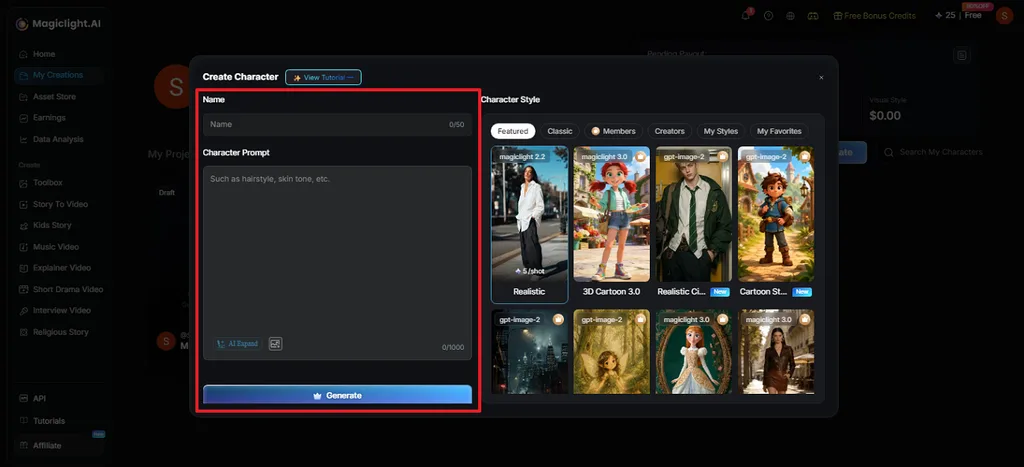This screenshot has height=467, width=1024.
Task: Click the AI Expand button
Action: pyautogui.click(x=238, y=344)
